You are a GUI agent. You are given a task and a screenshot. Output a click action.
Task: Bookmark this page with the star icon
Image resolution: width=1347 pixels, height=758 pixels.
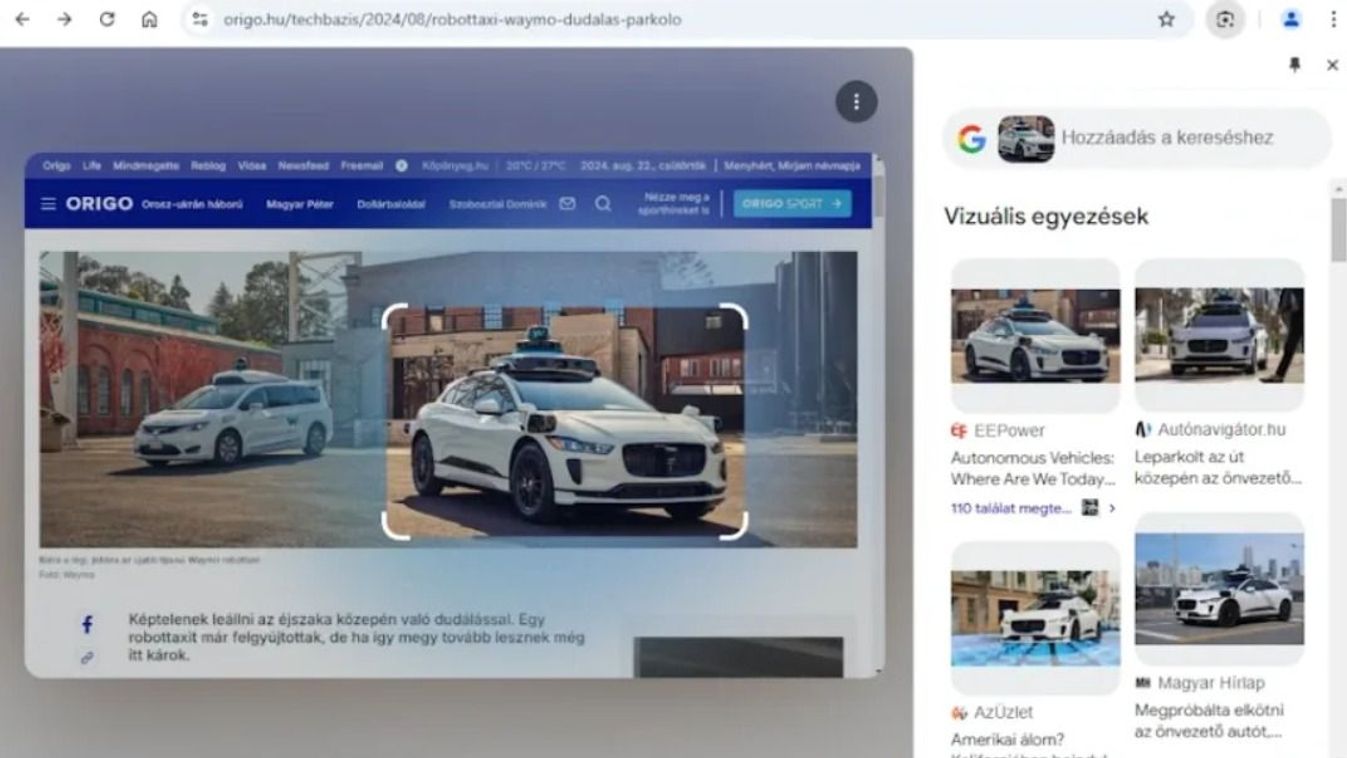pyautogui.click(x=1166, y=19)
